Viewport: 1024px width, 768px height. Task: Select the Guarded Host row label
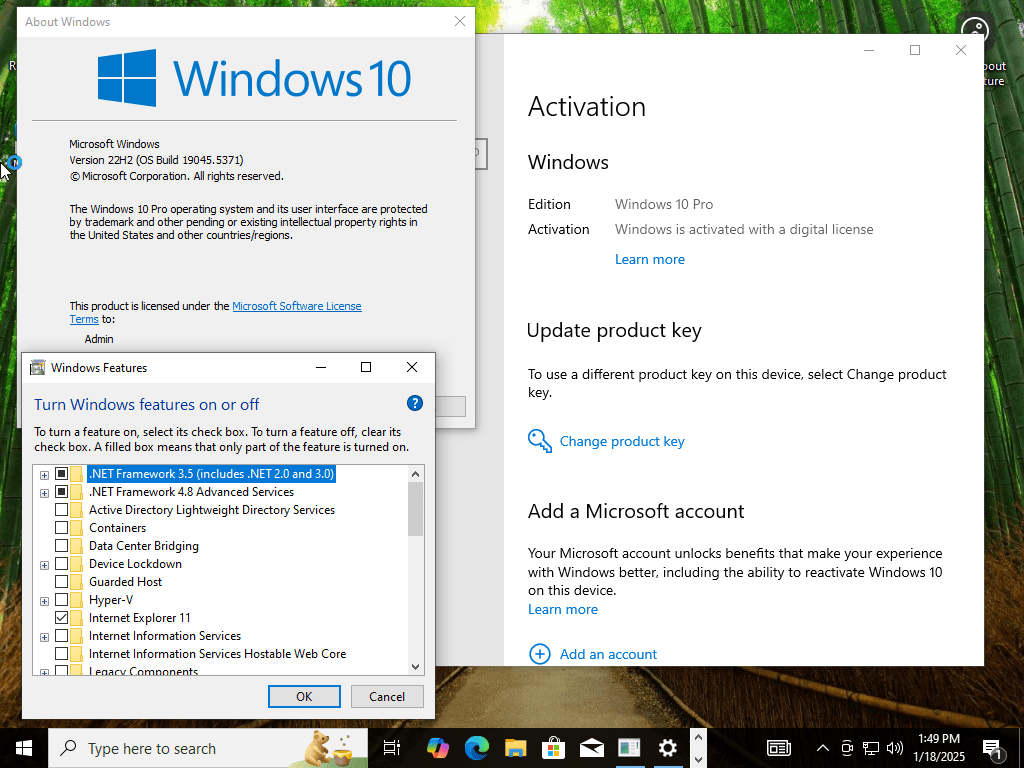click(125, 581)
